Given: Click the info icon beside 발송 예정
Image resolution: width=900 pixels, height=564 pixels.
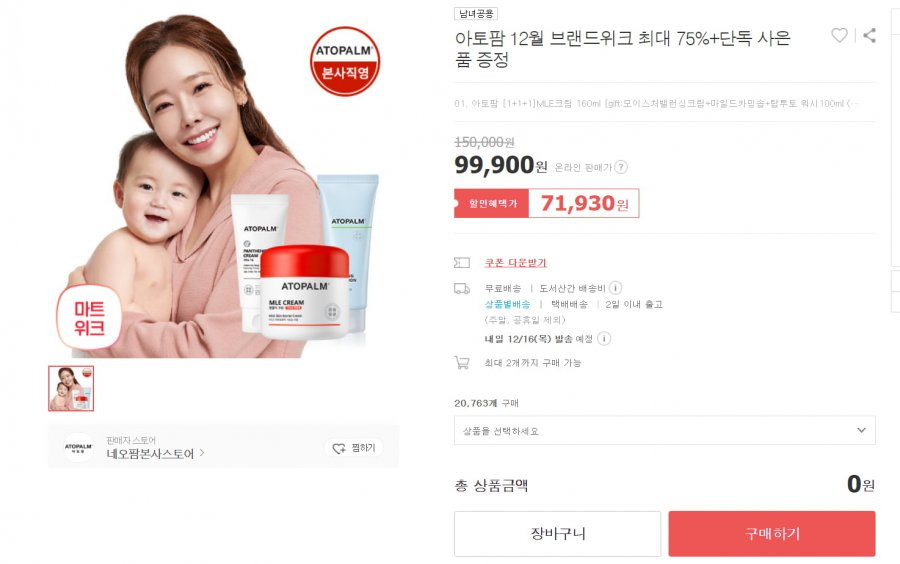Looking at the screenshot, I should [x=604, y=339].
